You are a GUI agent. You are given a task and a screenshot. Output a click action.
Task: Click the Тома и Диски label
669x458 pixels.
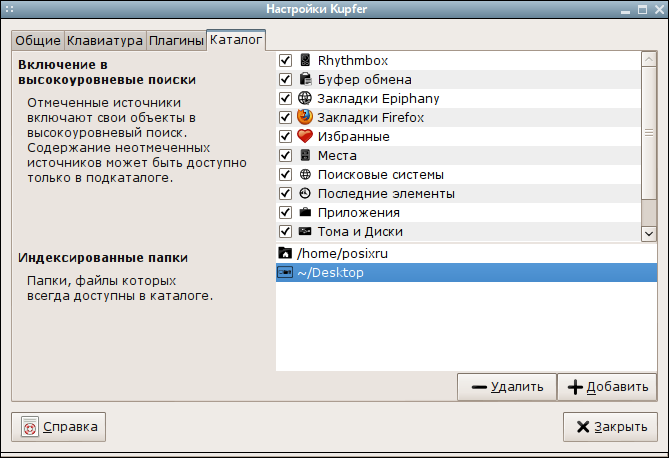click(361, 231)
